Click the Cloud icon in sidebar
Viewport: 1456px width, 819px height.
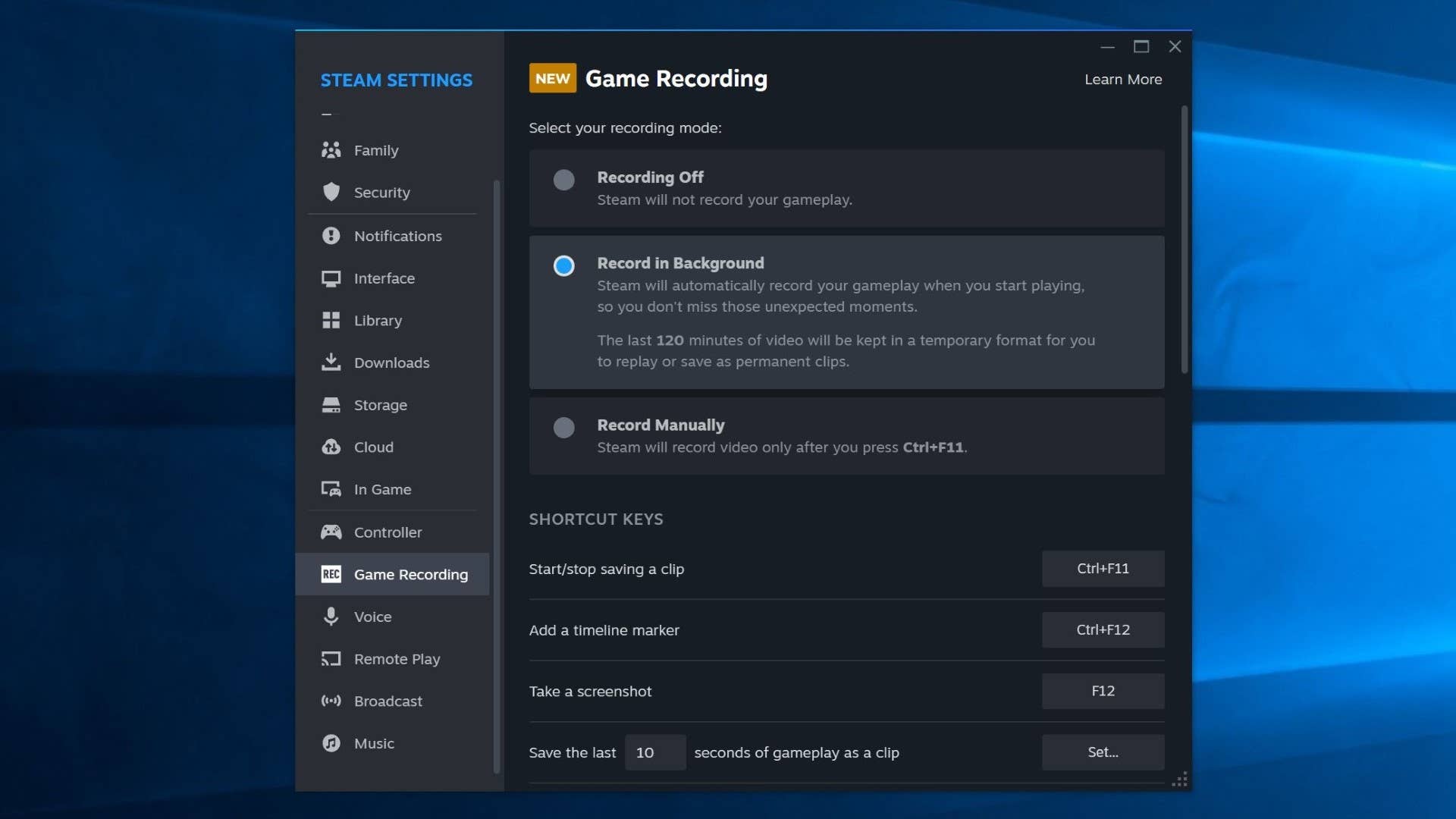pos(331,447)
